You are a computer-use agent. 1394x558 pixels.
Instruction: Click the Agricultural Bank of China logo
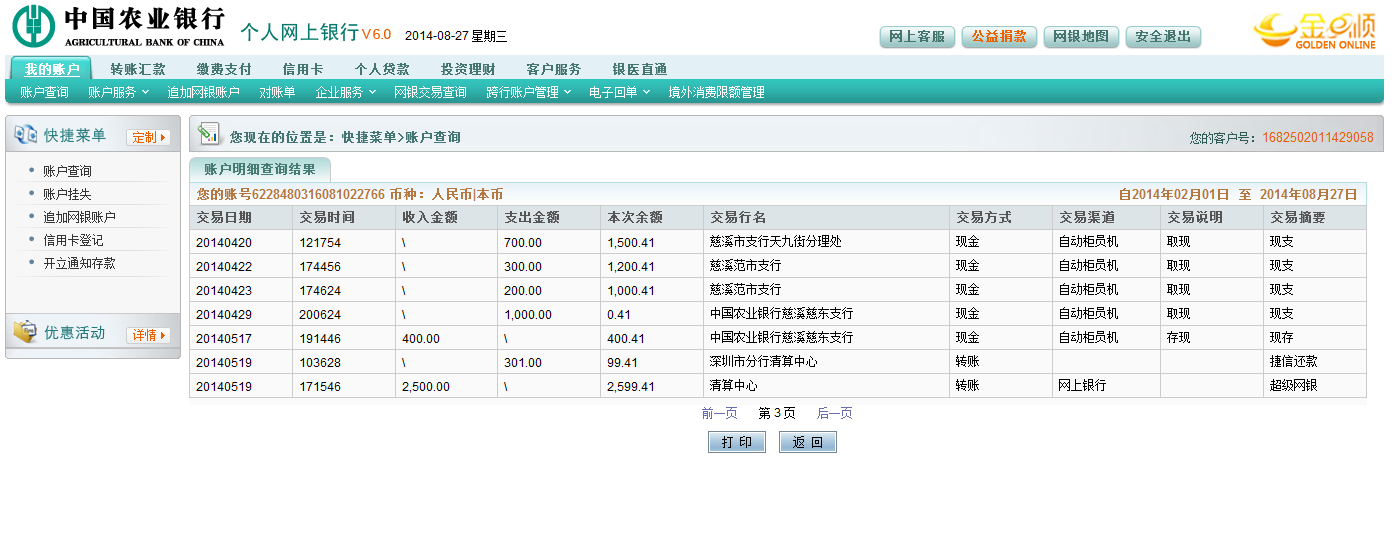(x=118, y=26)
